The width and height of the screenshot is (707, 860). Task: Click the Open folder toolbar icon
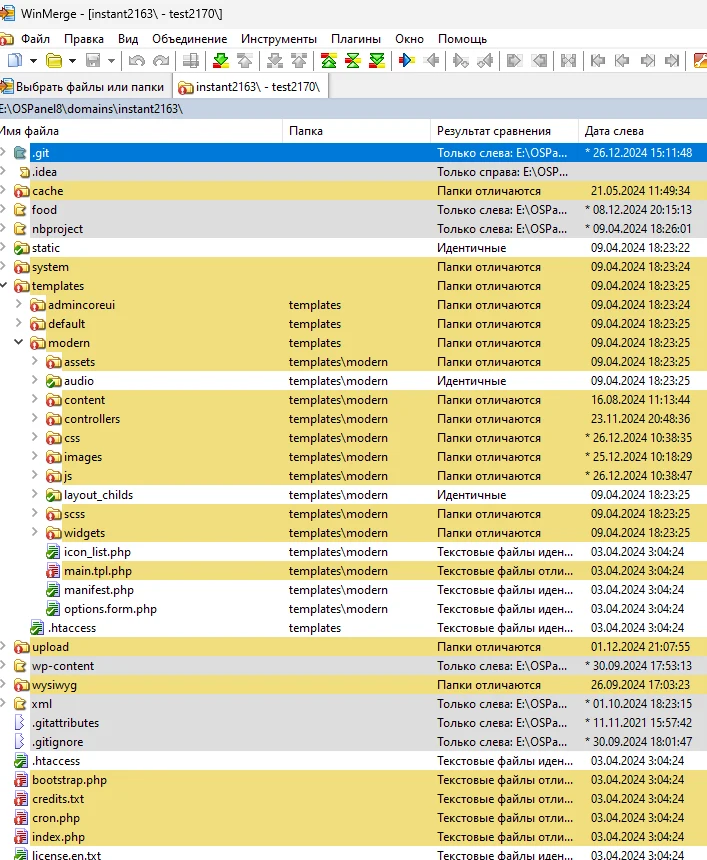click(x=54, y=60)
